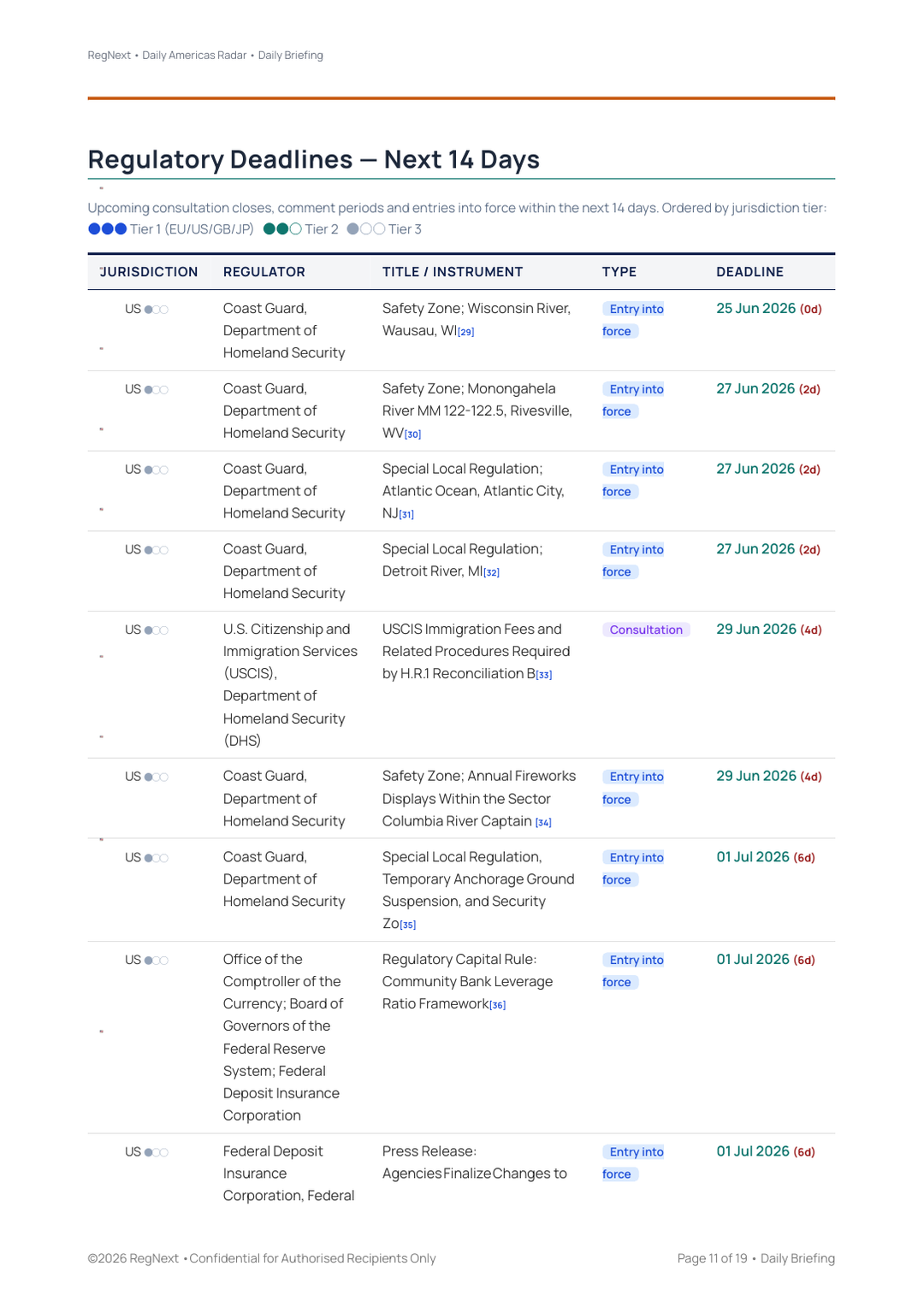Image resolution: width=924 pixels, height=1307 pixels.
Task: Click tier dots in the Community Bank Leverage row
Action: tap(157, 961)
